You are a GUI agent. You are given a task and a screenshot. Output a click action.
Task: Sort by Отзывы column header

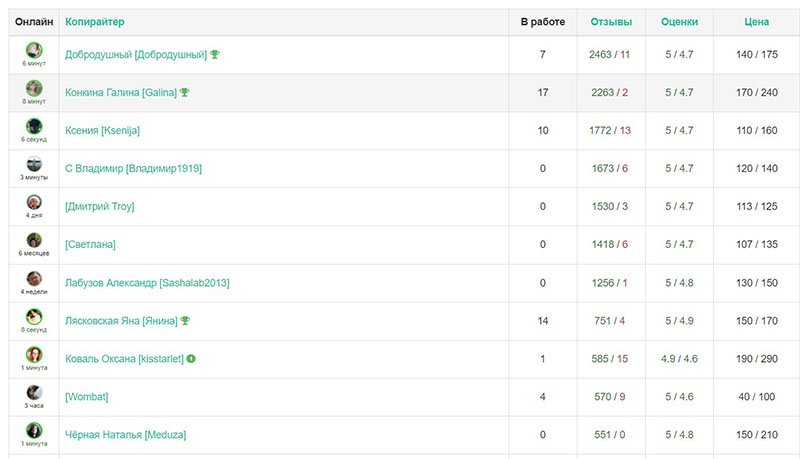click(x=611, y=22)
